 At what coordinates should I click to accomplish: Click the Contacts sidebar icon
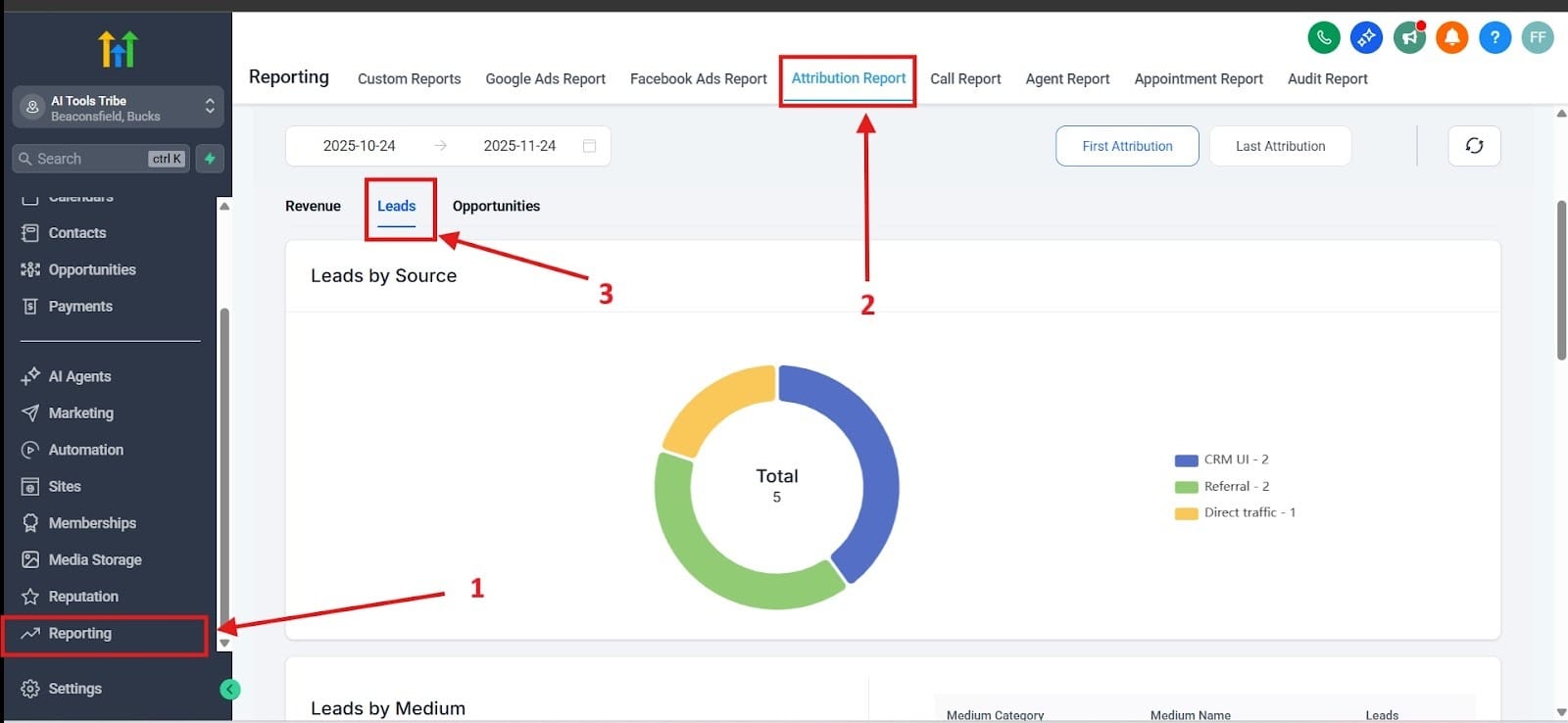pyautogui.click(x=30, y=233)
